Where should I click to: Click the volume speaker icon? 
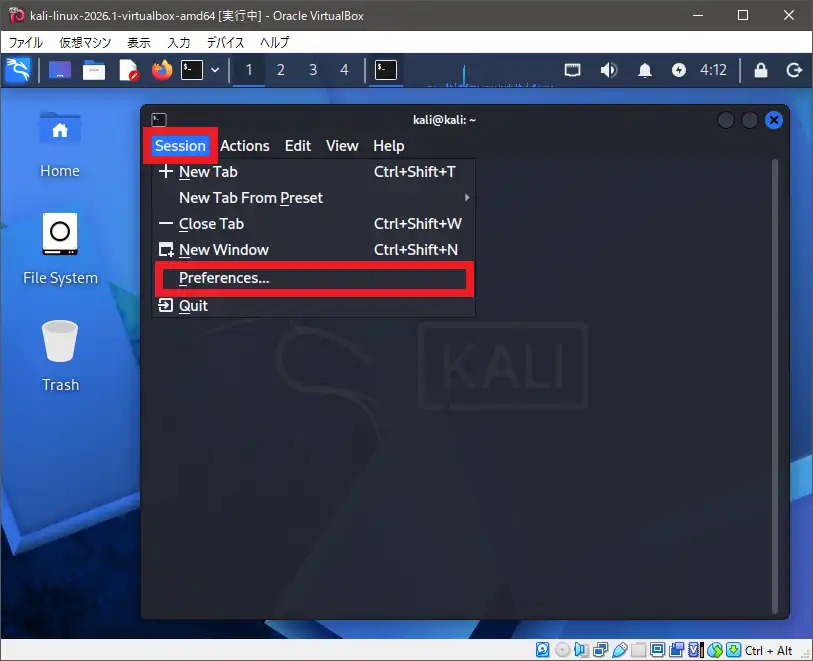[608, 70]
